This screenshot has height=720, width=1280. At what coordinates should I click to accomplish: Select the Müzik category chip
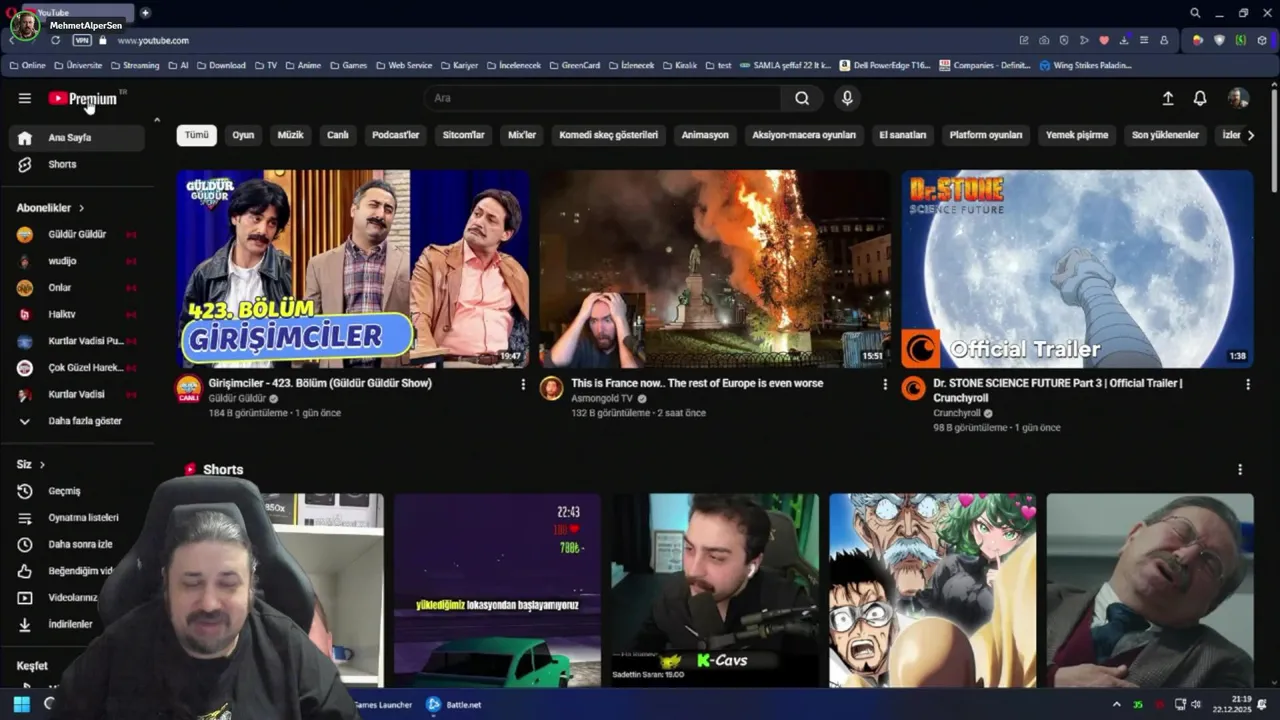(290, 135)
